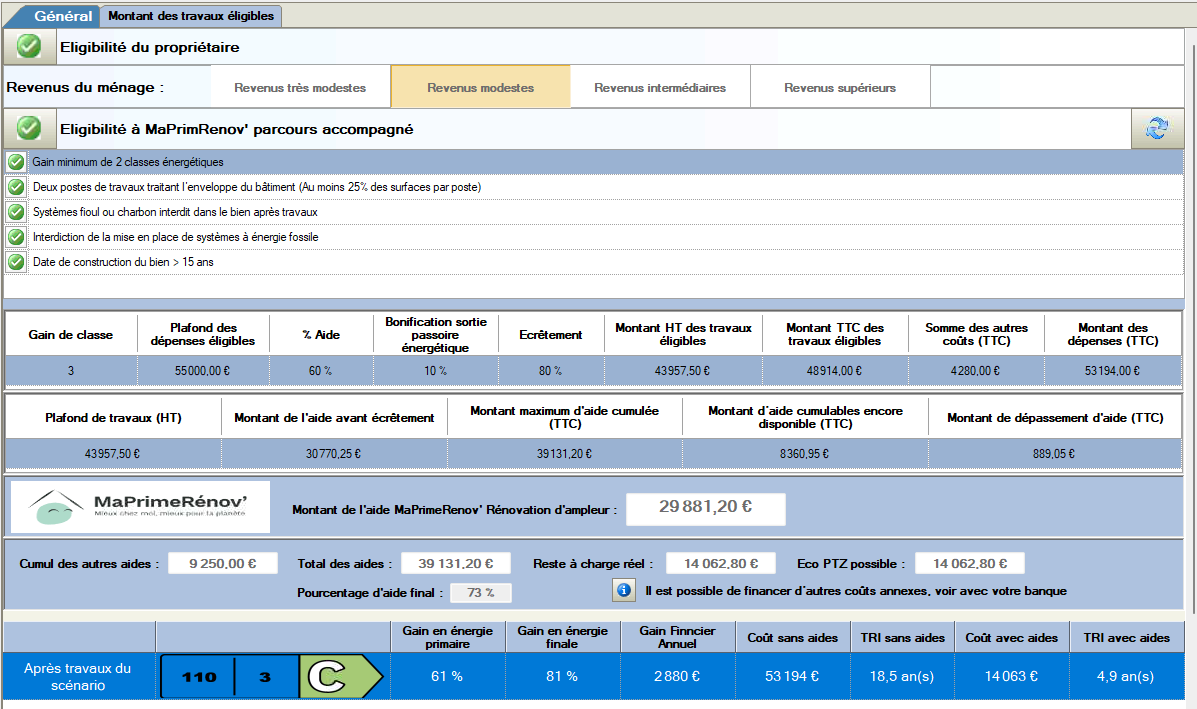Select Revenus intermédiaires income level
Viewport: 1197px width, 709px height.
click(660, 88)
